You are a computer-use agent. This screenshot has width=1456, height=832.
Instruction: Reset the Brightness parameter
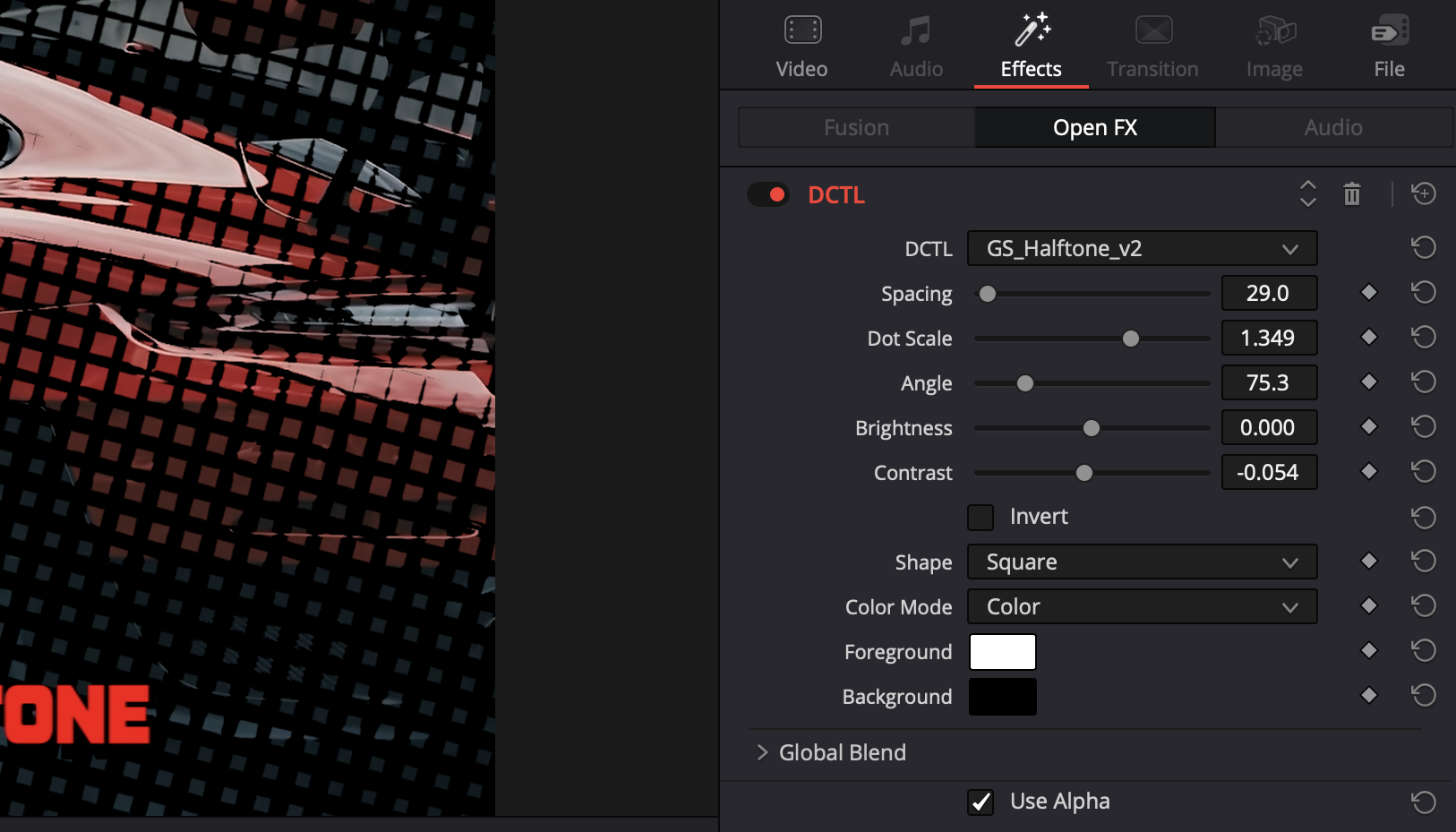1423,426
